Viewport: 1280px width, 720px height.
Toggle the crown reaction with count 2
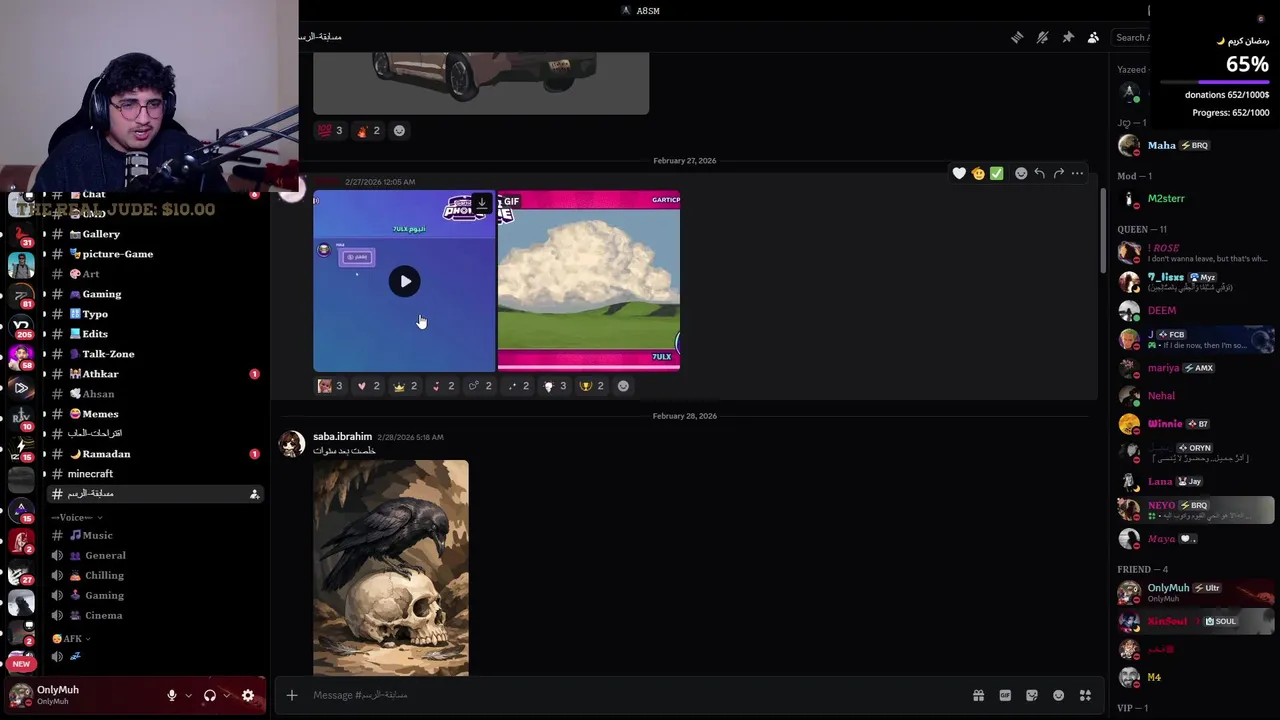(x=405, y=386)
